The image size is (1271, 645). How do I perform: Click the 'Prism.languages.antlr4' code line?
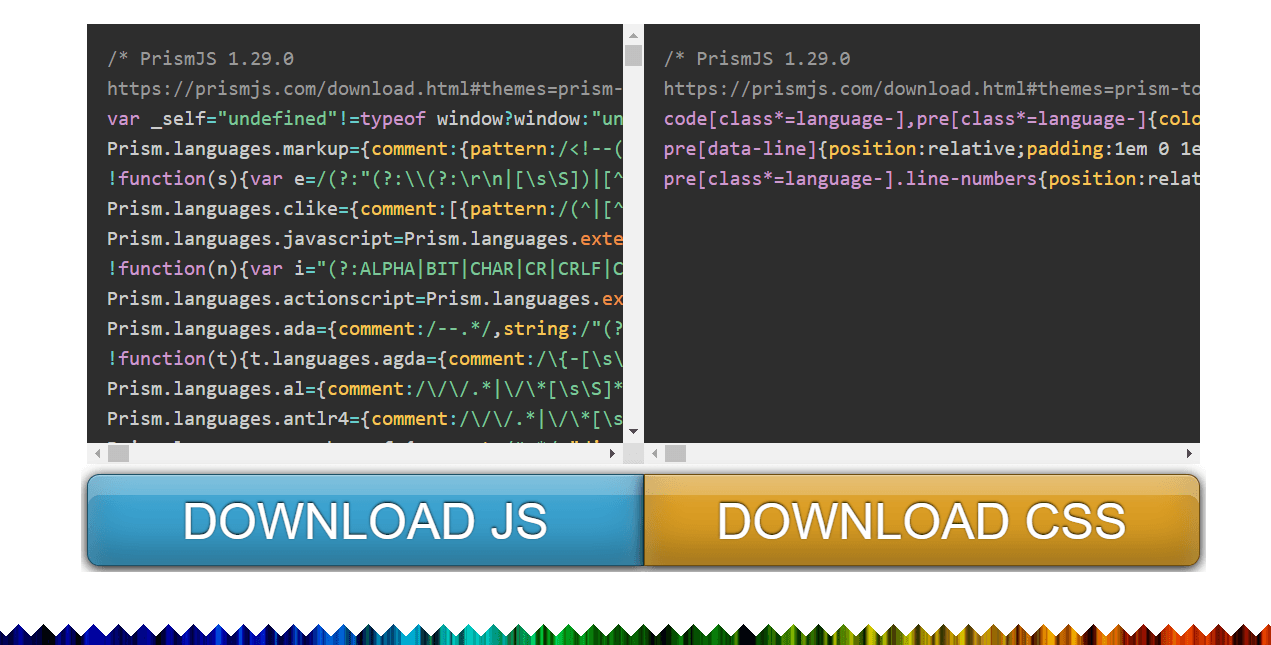tap(365, 419)
